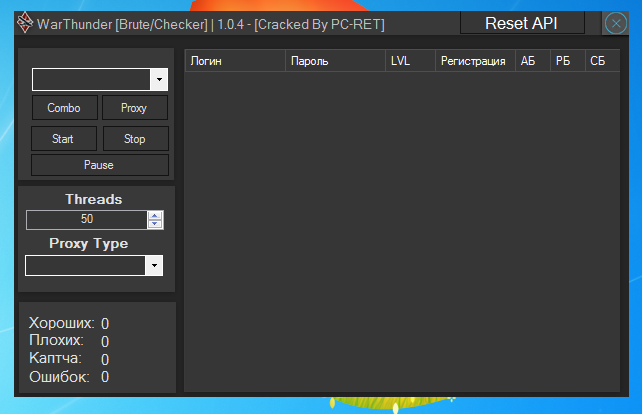Increase Threads with the up arrow
This screenshot has height=414, width=642.
(155, 216)
